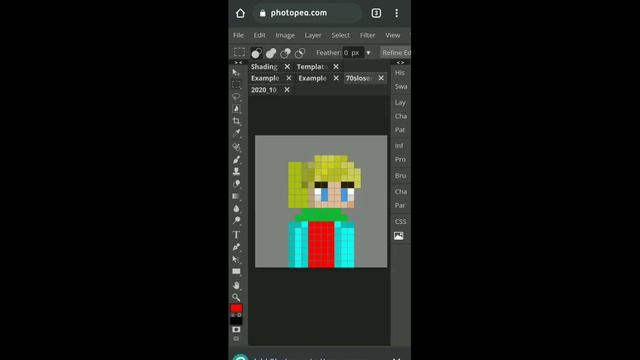The height and width of the screenshot is (360, 640).
Task: Choose the Subtract from Selection mode
Action: tap(286, 53)
